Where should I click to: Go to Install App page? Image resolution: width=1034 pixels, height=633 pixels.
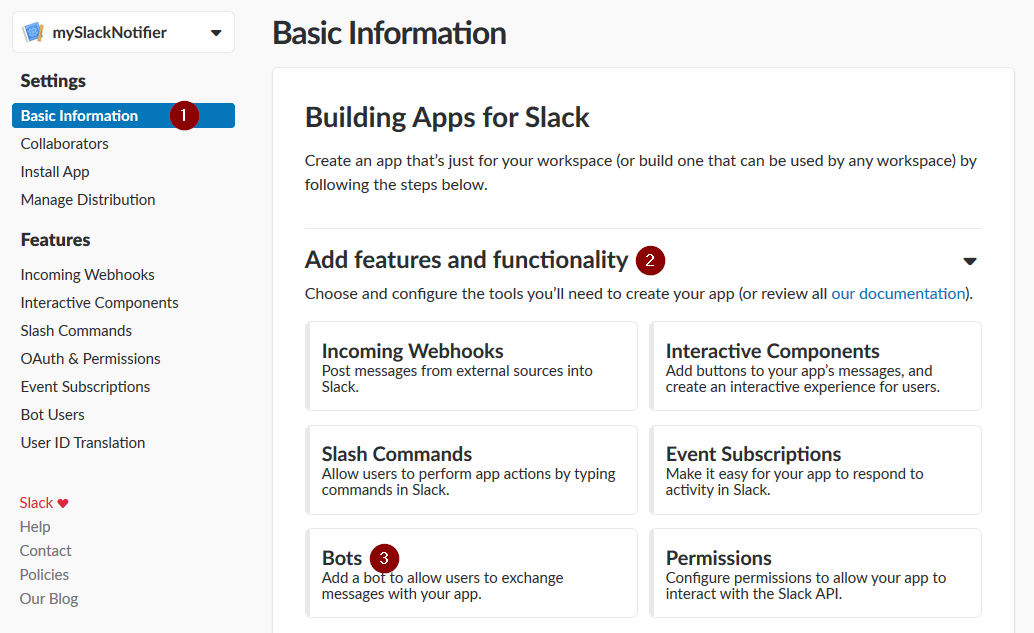[55, 172]
